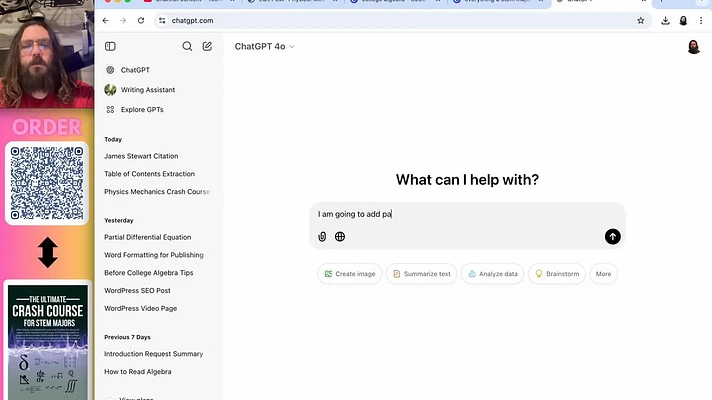Expand the ChatGPT 4o model selector

coord(264,46)
